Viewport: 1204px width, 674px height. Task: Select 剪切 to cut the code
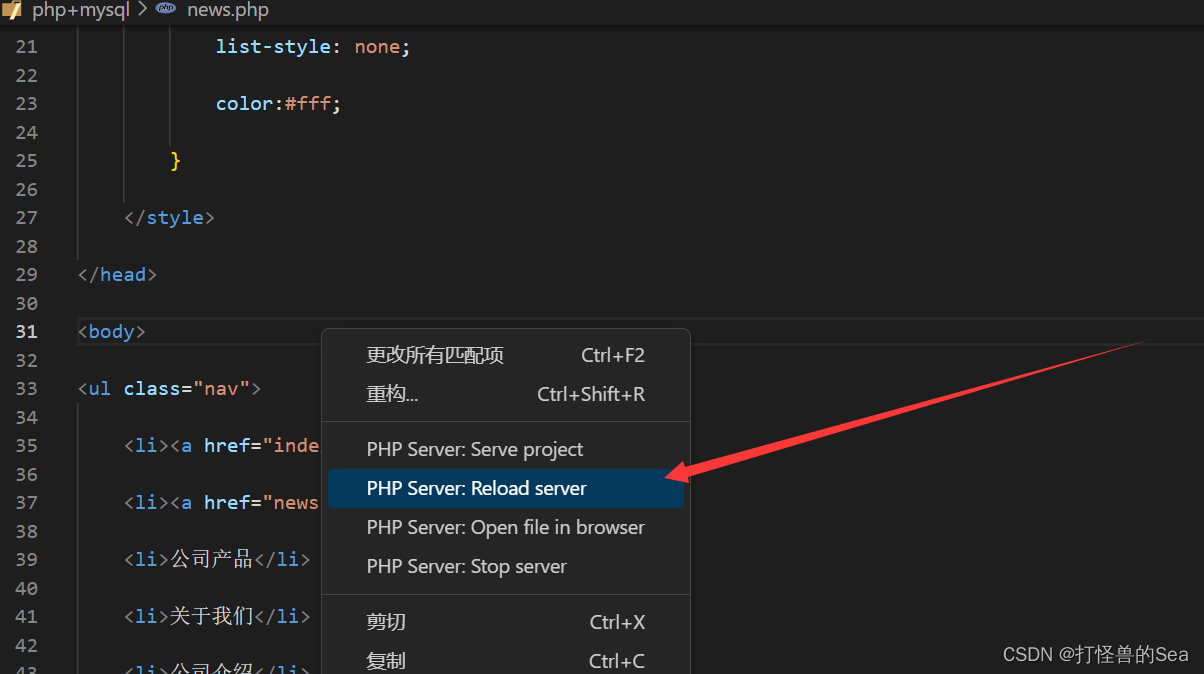[386, 621]
